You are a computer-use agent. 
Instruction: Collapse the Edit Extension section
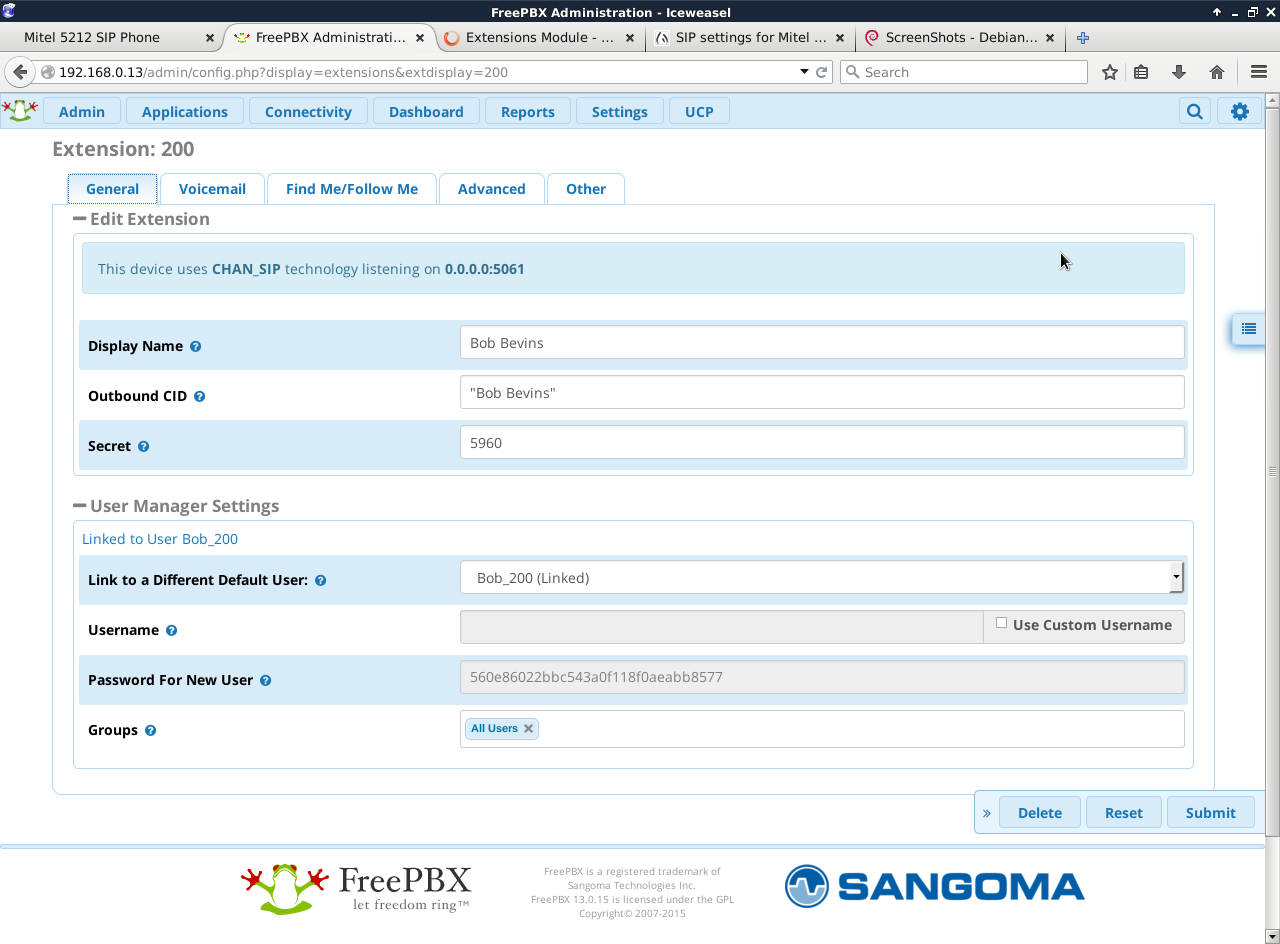80,219
